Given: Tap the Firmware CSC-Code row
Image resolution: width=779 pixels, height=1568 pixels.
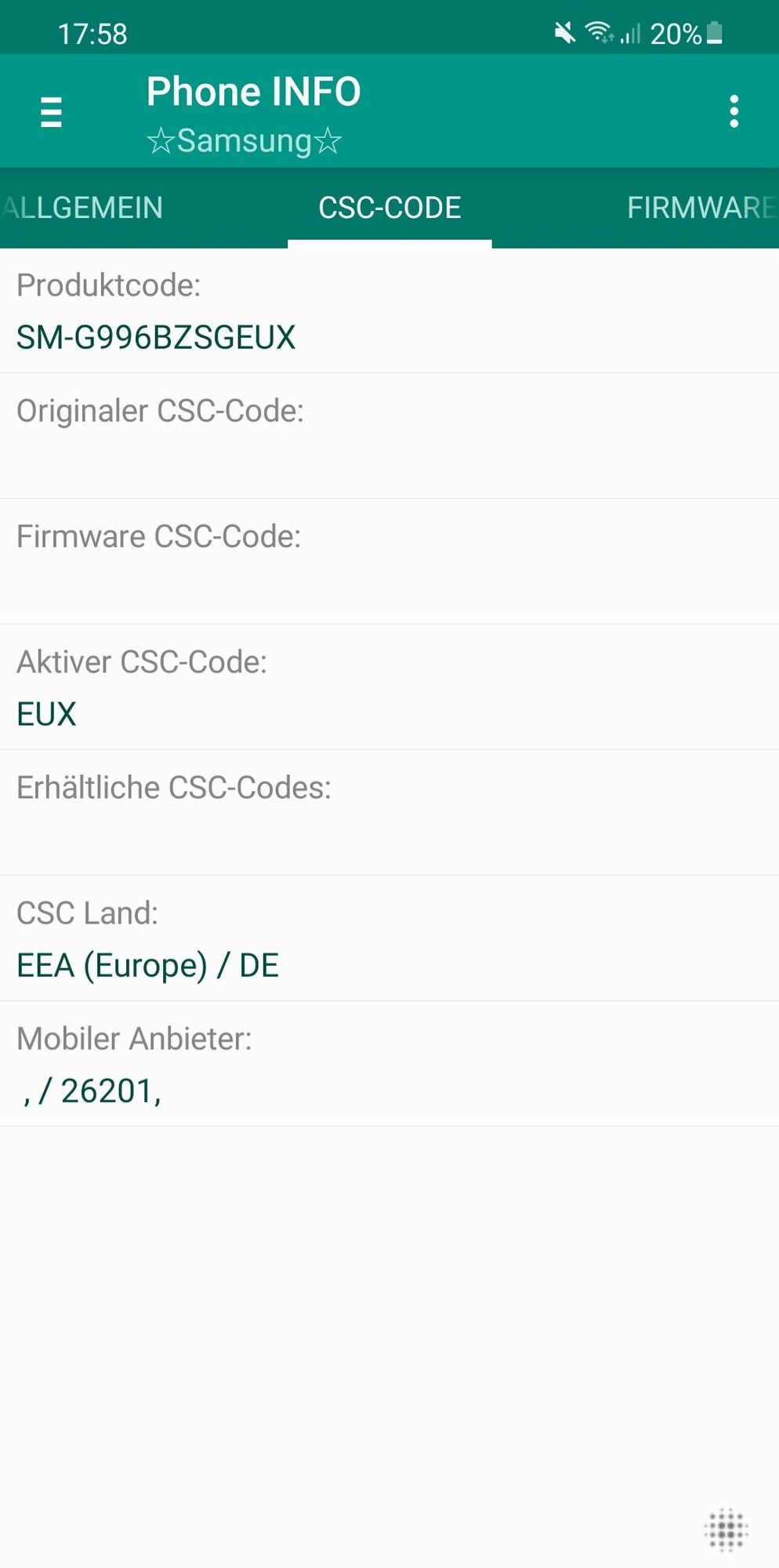Looking at the screenshot, I should (389, 561).
